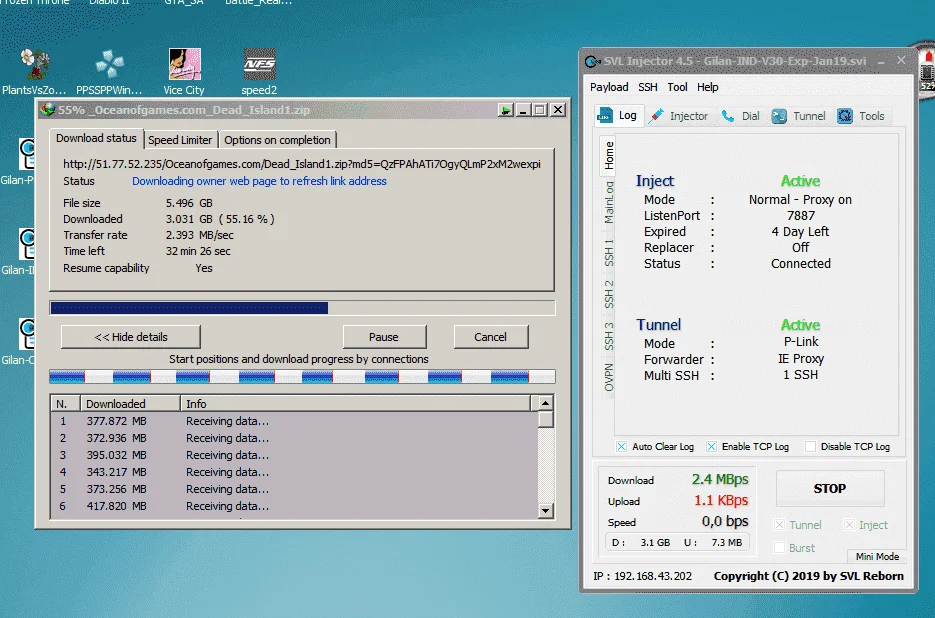Click the N. column header
The height and width of the screenshot is (618, 935).
(66, 404)
